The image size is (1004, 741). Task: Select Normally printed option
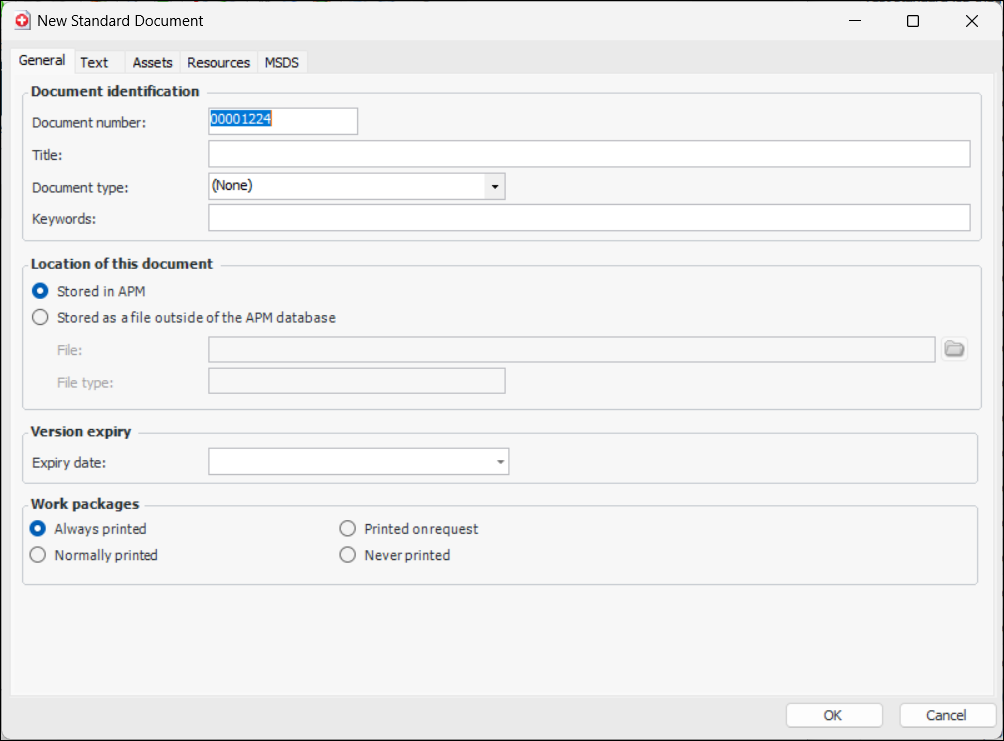[38, 555]
